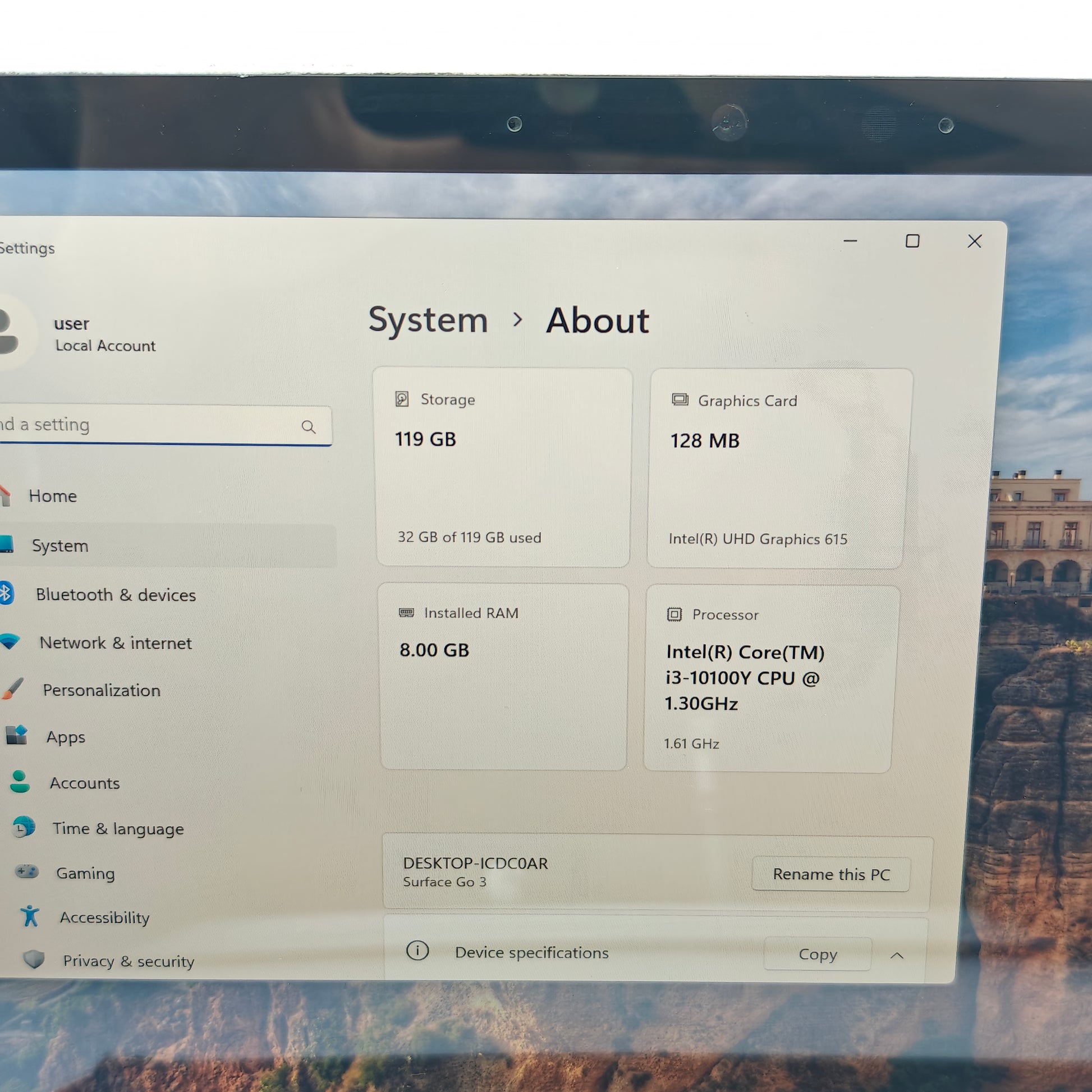The height and width of the screenshot is (1092, 1092).
Task: Click the Gaming controller icon
Action: tap(26, 871)
